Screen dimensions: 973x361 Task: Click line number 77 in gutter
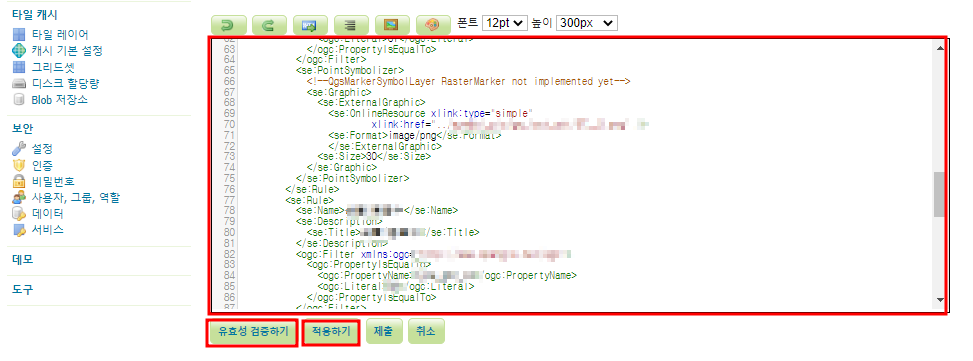point(229,200)
